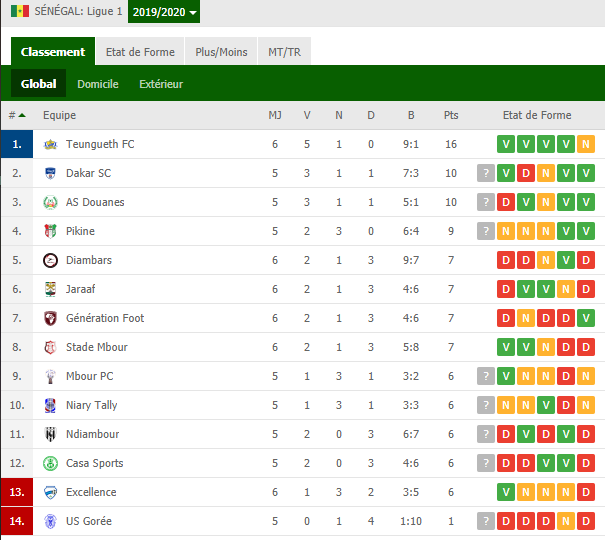Click the US Gorée club crest
This screenshot has height=540, width=605.
point(50,521)
